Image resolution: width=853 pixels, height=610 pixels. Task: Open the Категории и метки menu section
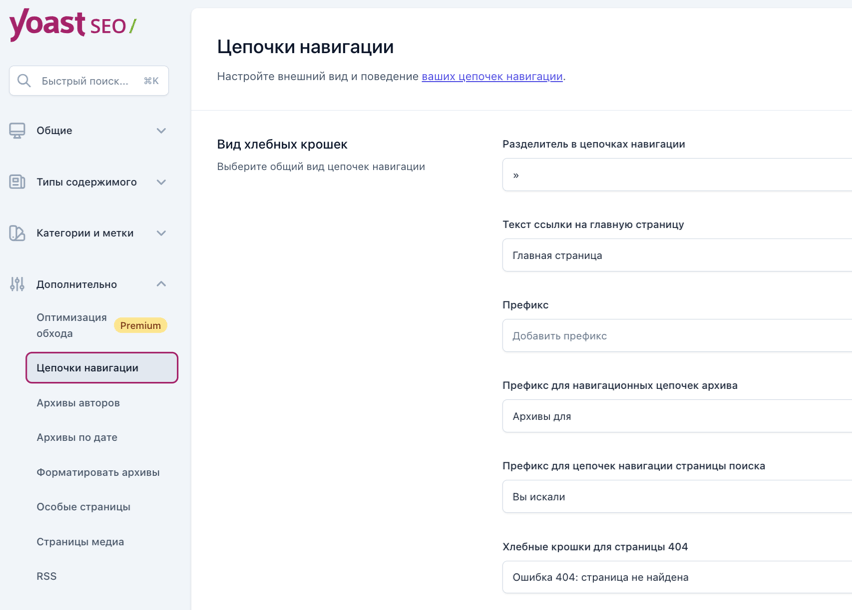[89, 233]
